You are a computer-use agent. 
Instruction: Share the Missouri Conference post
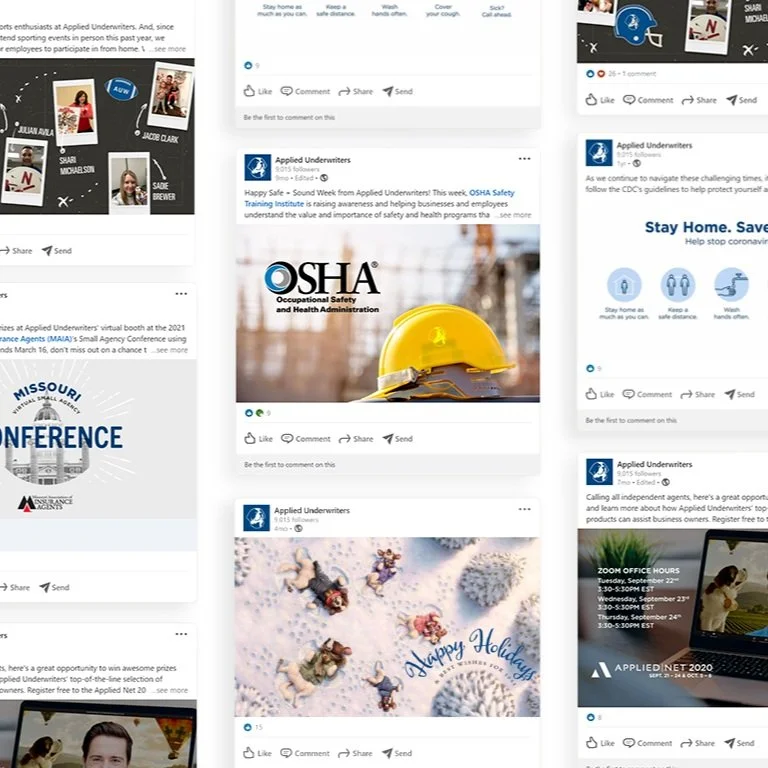pyautogui.click(x=15, y=587)
